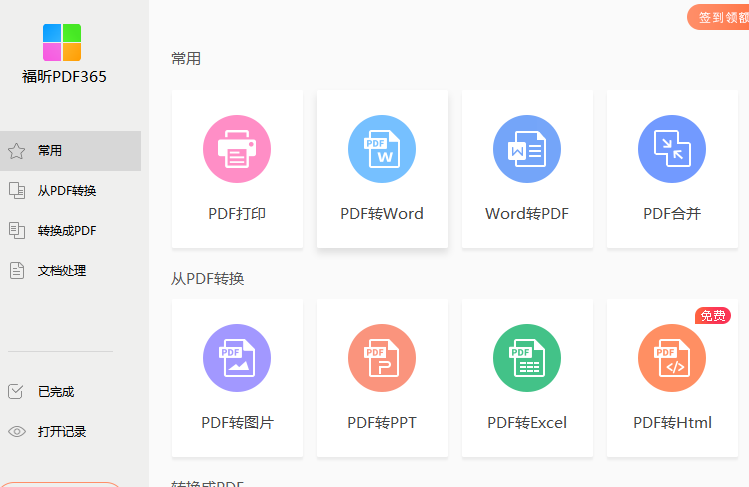
Task: Click the PDF转Html label text
Action: click(672, 423)
